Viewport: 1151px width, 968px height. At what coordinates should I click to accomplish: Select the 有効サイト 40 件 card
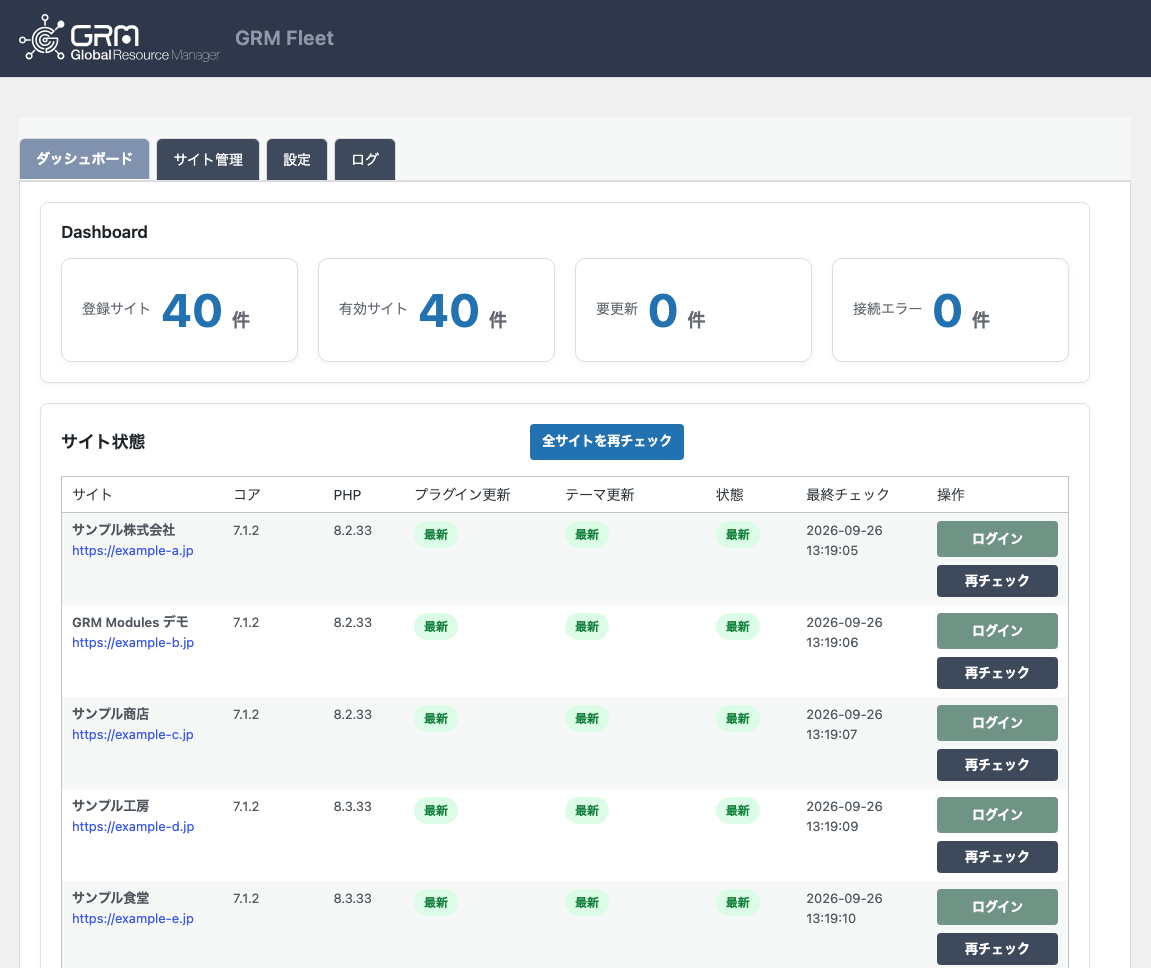pos(436,310)
